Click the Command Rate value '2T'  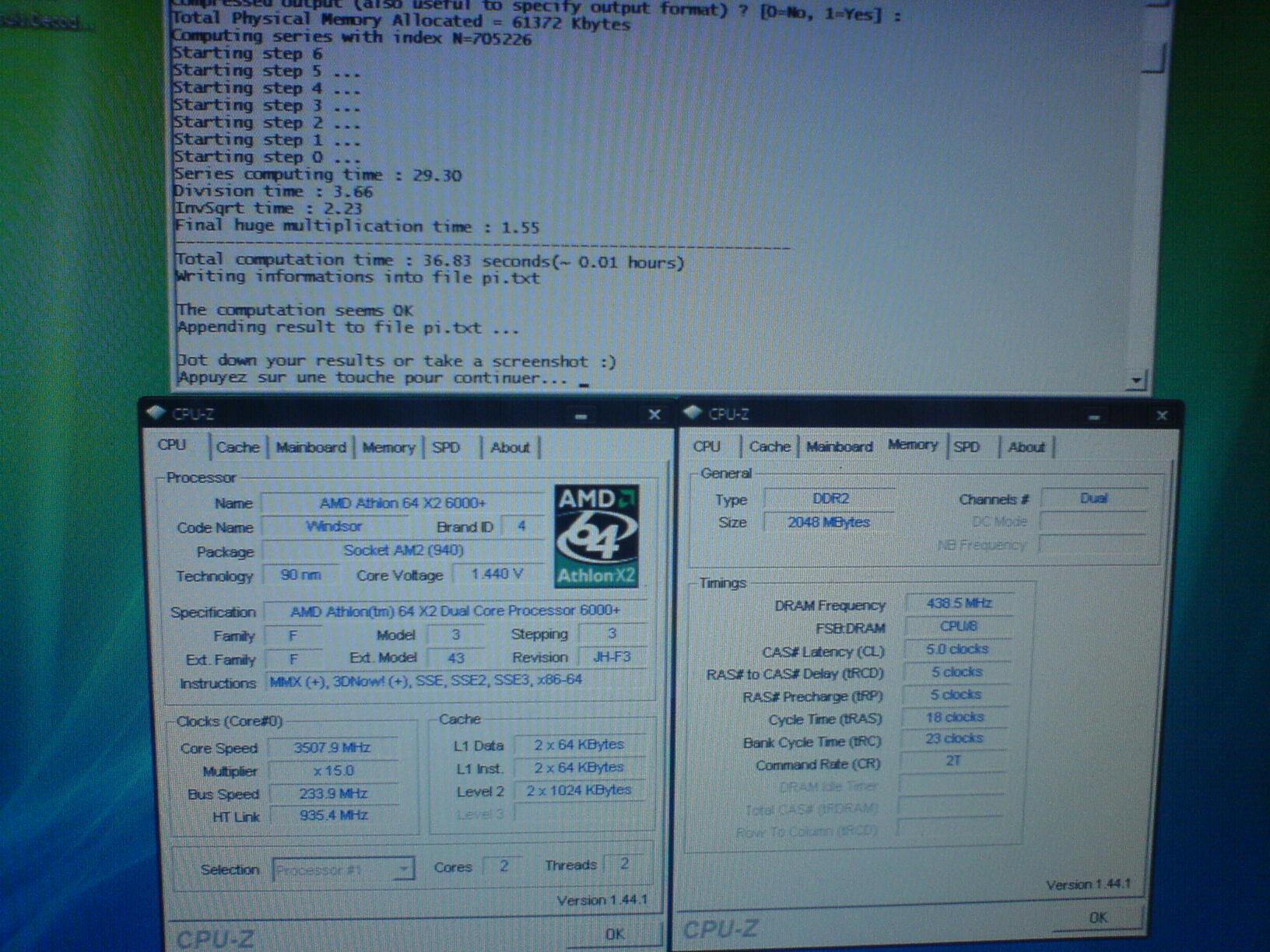[x=953, y=761]
